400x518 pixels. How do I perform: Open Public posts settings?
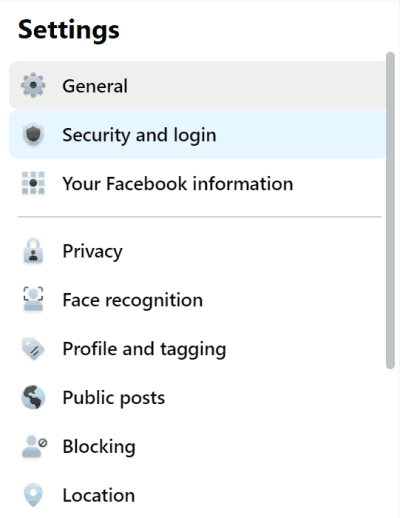point(198,397)
